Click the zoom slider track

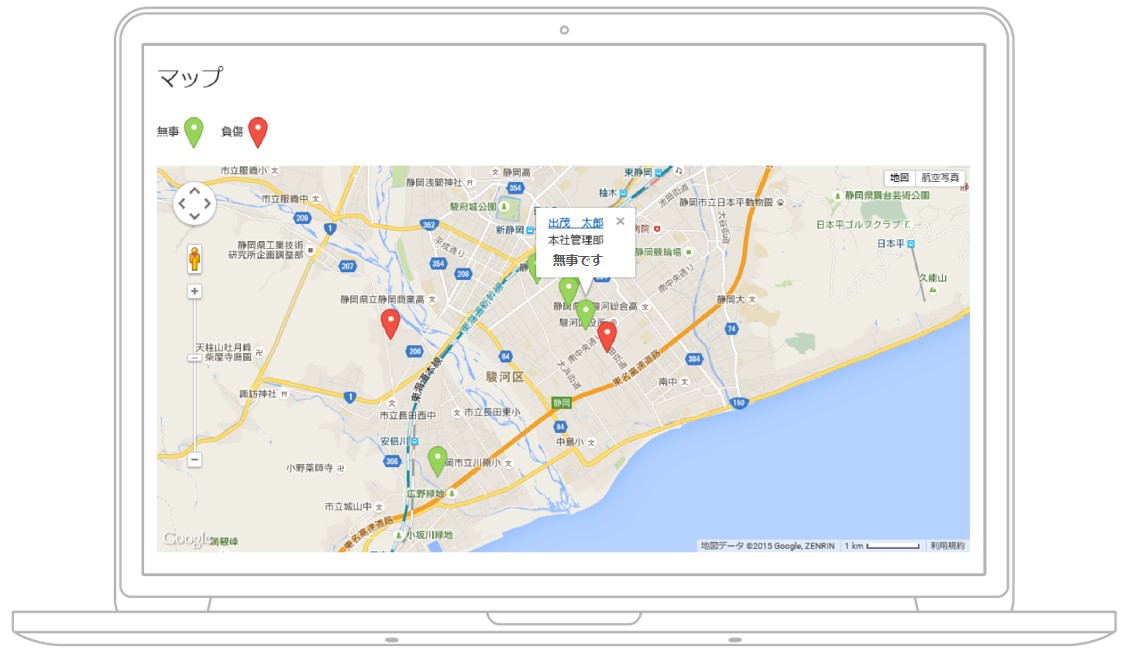coord(194,375)
